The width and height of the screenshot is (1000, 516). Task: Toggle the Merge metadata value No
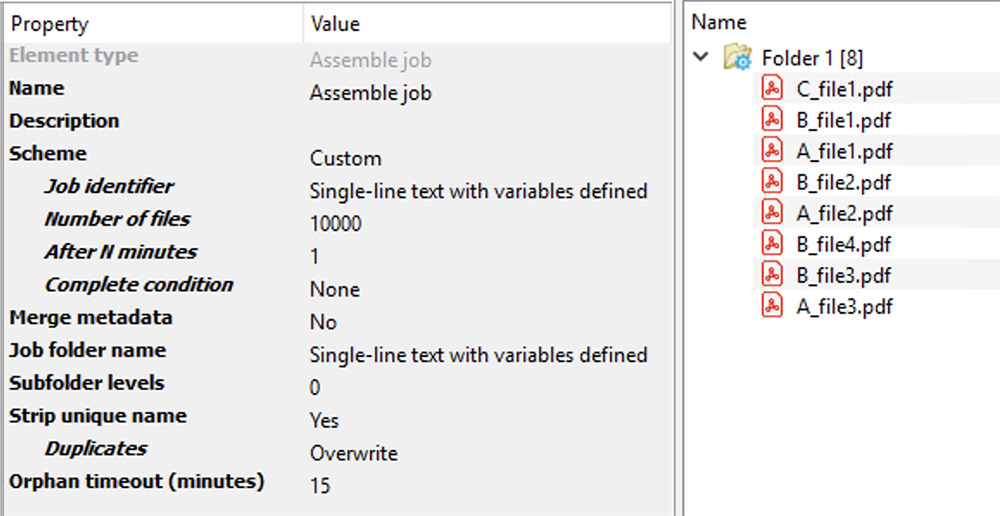click(x=323, y=322)
